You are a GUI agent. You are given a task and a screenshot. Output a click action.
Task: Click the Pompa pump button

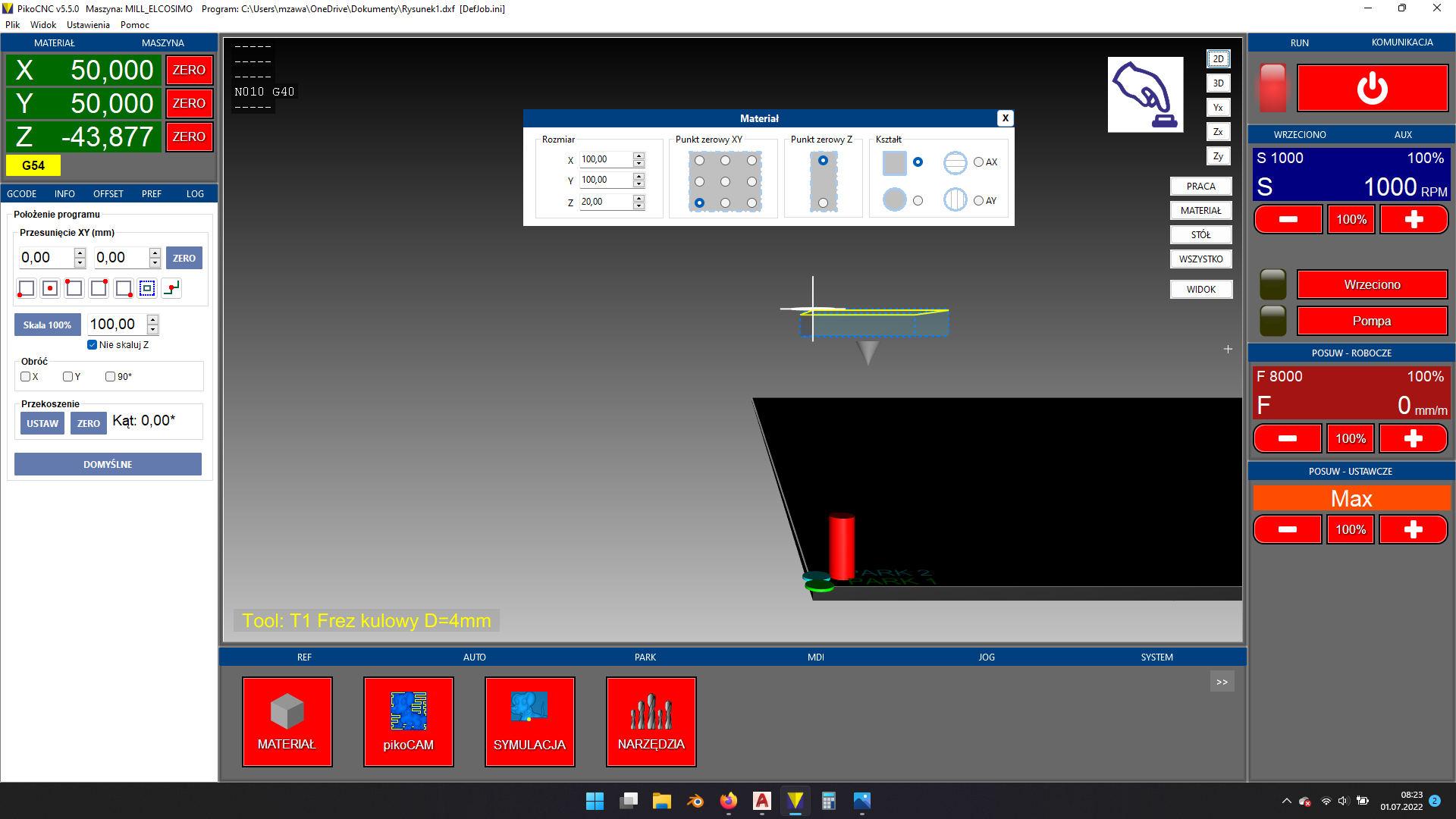tap(1373, 321)
